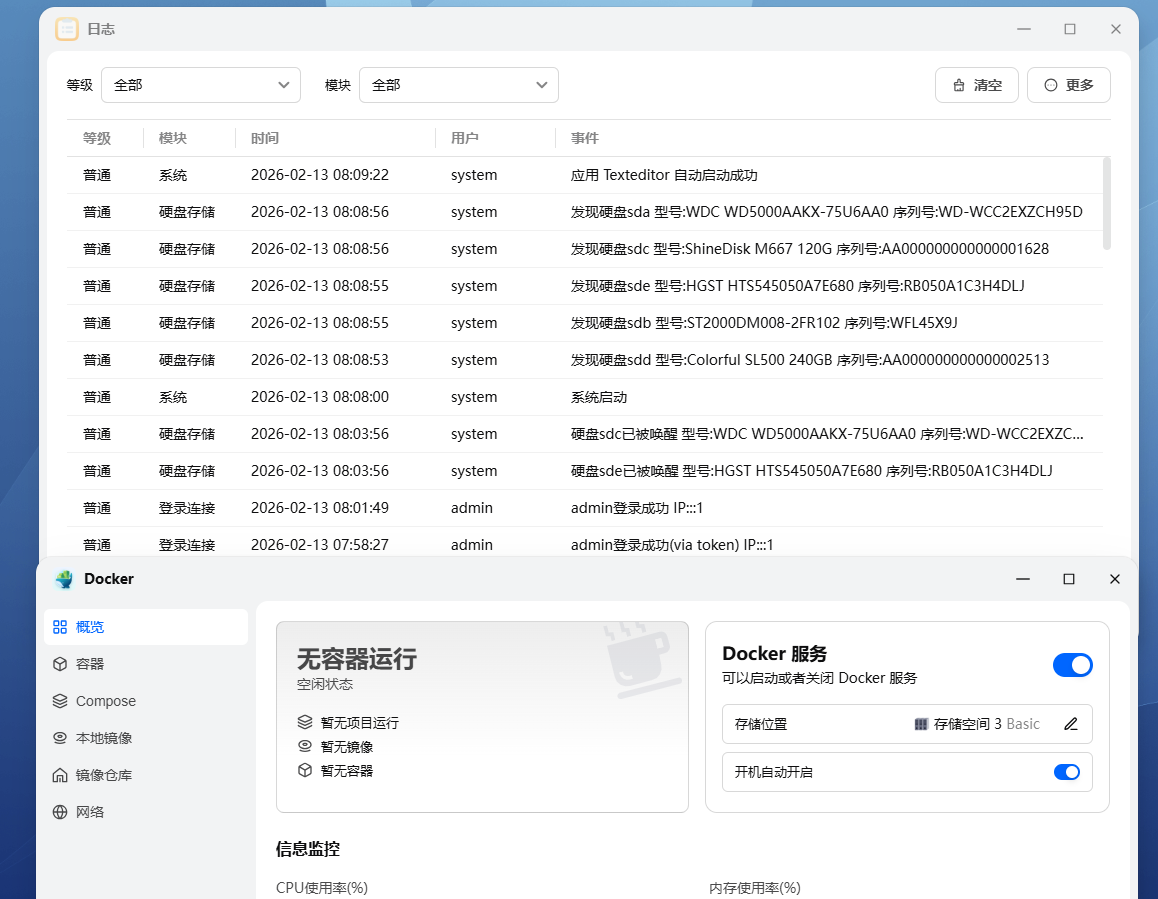Open 本地镜像 local images page

click(x=104, y=738)
